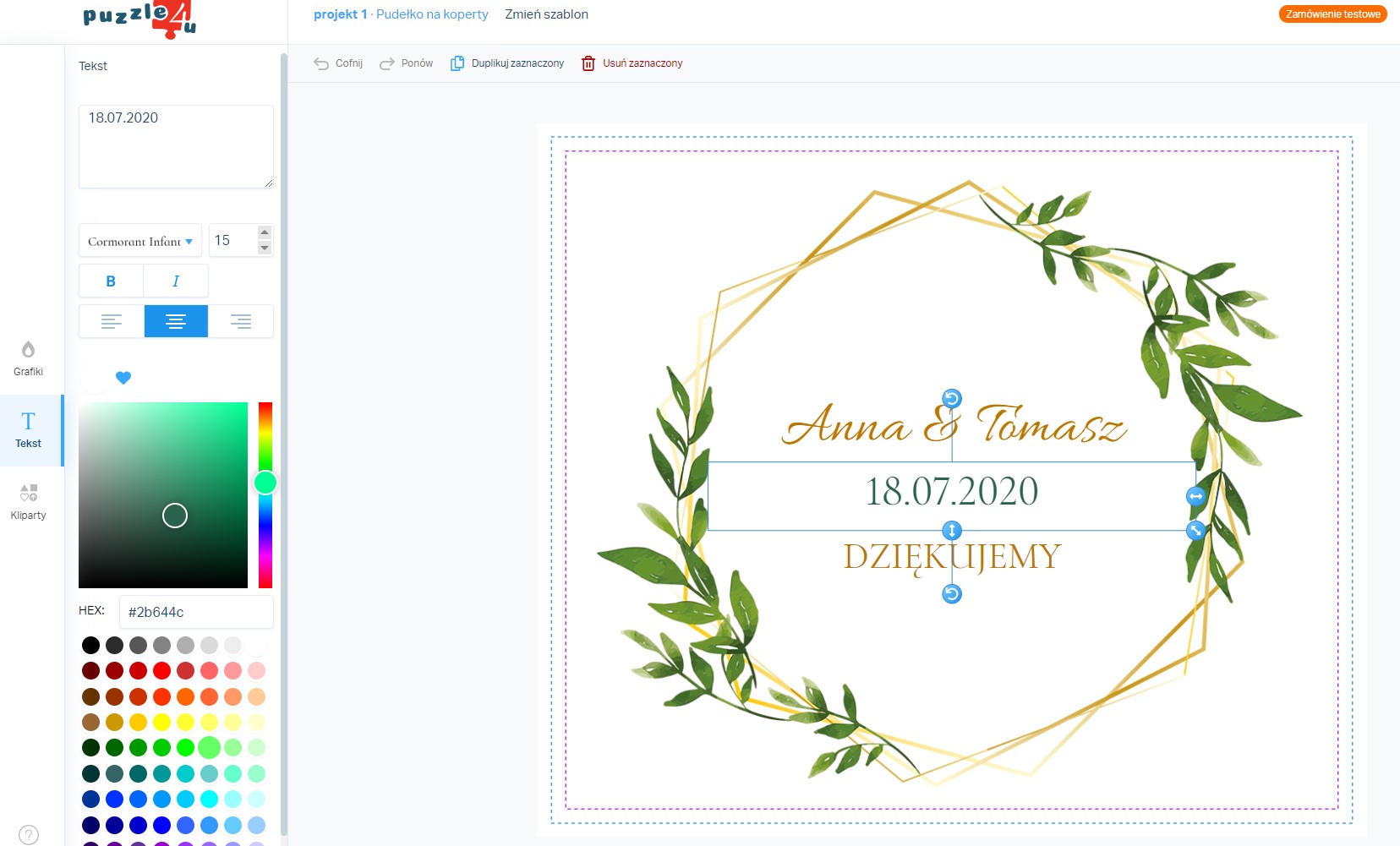The width and height of the screenshot is (1400, 846).
Task: Open the Grafiki panel in sidebar
Action: coord(28,359)
